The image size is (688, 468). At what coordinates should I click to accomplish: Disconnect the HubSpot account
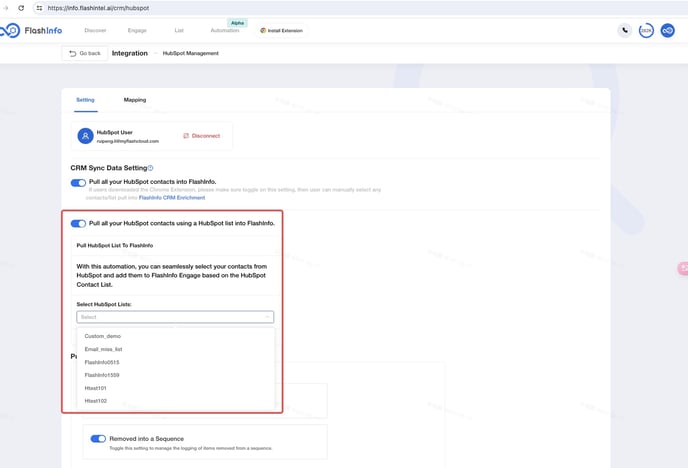click(x=201, y=136)
